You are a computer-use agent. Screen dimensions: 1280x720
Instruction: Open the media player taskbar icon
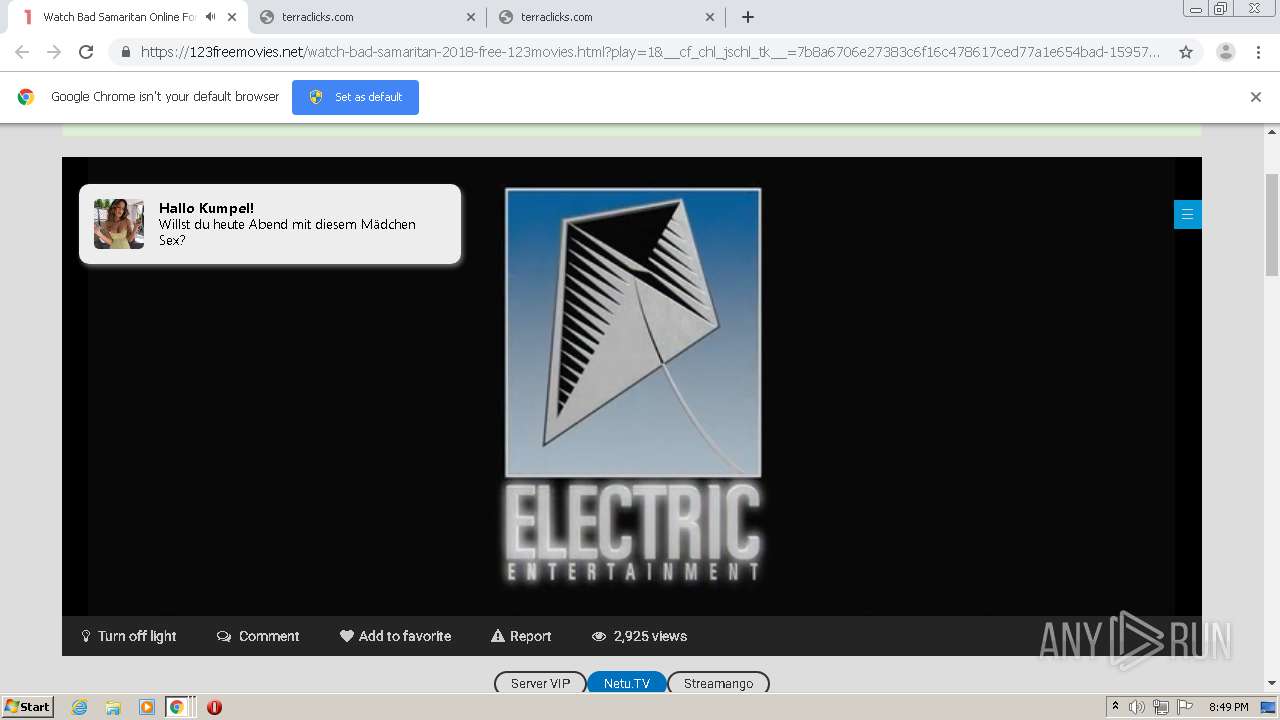click(x=146, y=707)
